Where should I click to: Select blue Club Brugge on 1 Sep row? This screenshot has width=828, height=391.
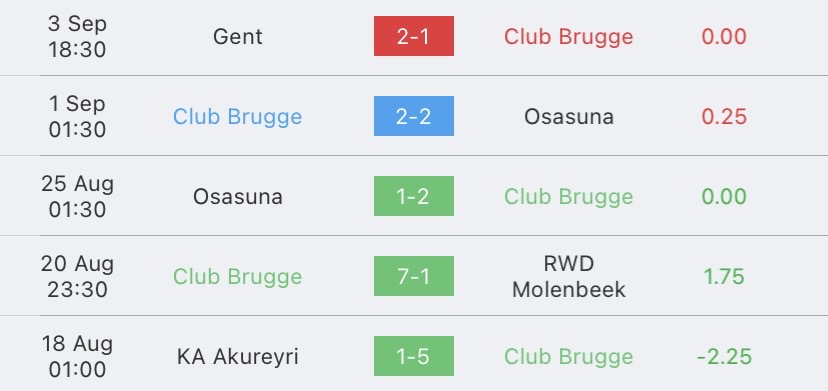(x=238, y=117)
